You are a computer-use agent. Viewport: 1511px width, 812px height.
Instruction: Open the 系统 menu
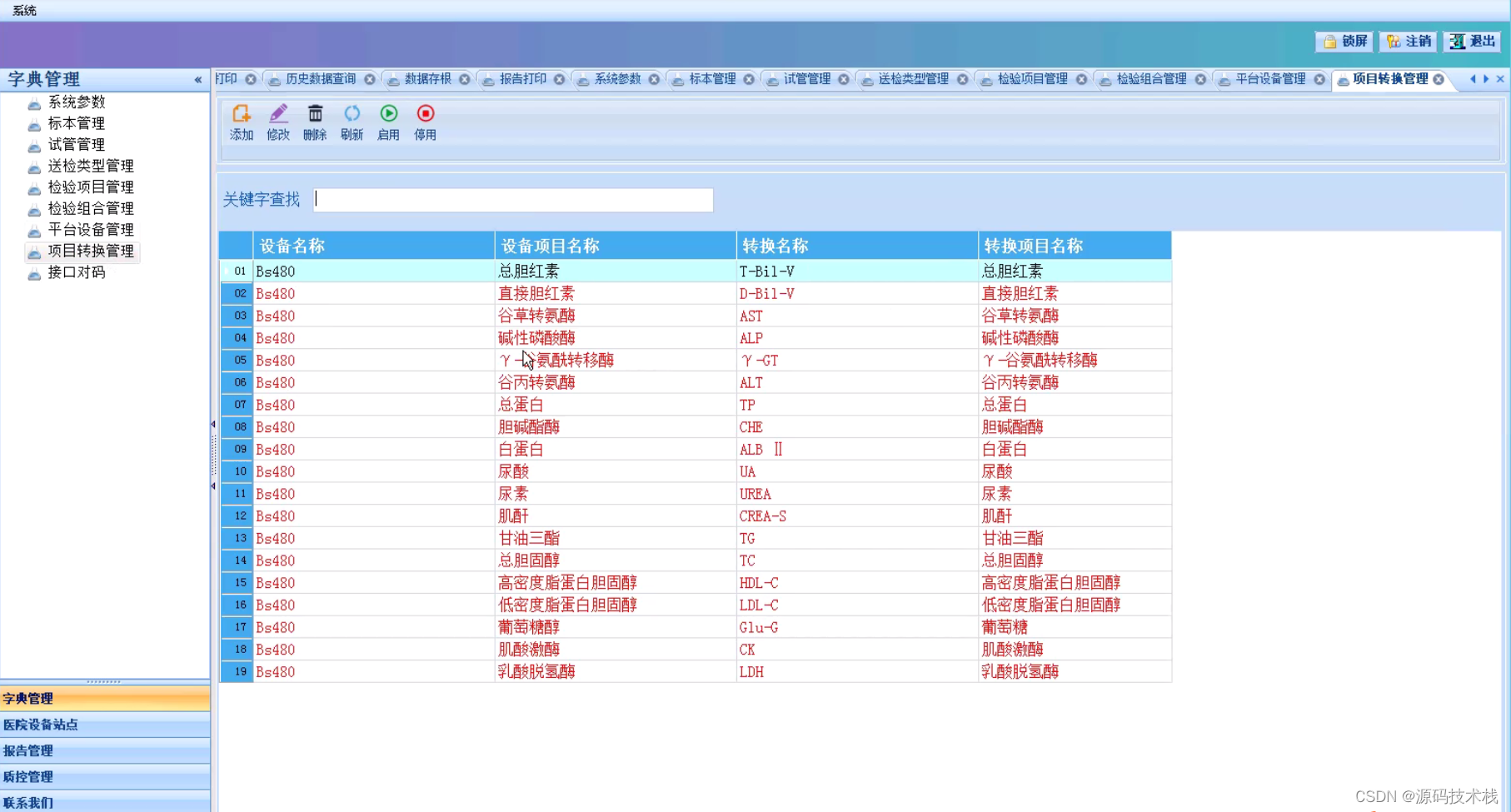coord(24,10)
